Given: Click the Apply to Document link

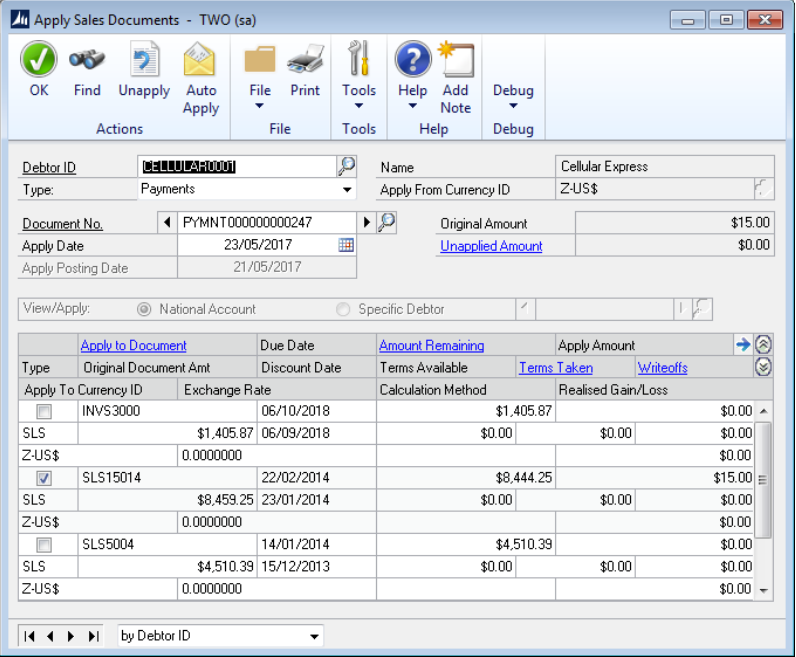Looking at the screenshot, I should 133,346.
